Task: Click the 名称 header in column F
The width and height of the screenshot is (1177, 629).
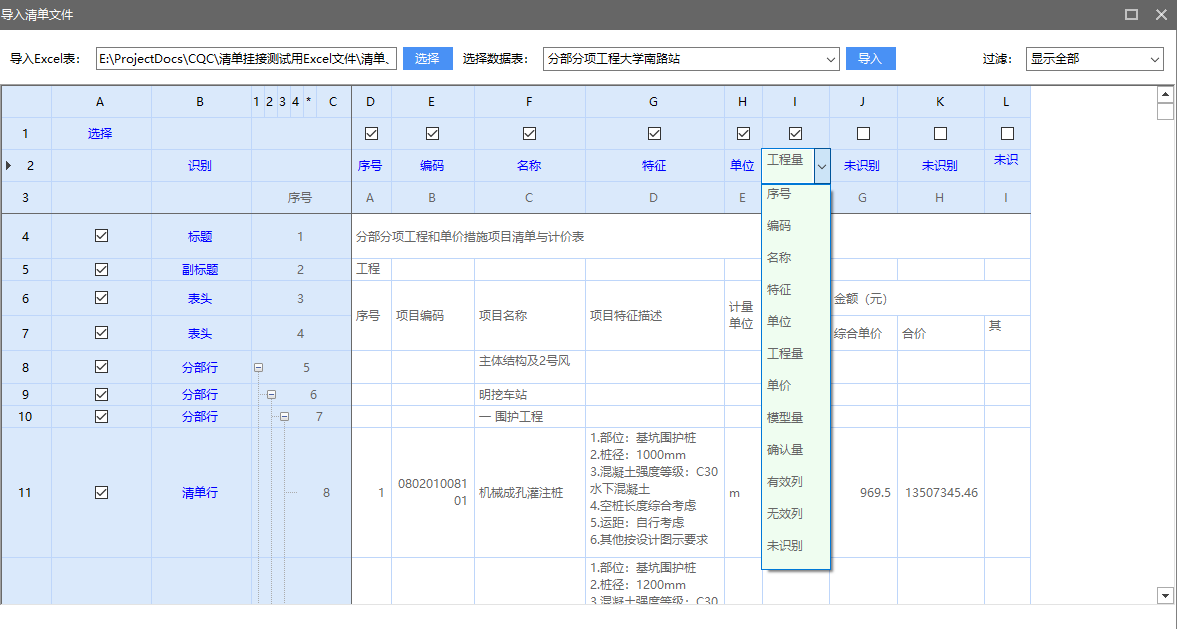Action: click(x=529, y=166)
